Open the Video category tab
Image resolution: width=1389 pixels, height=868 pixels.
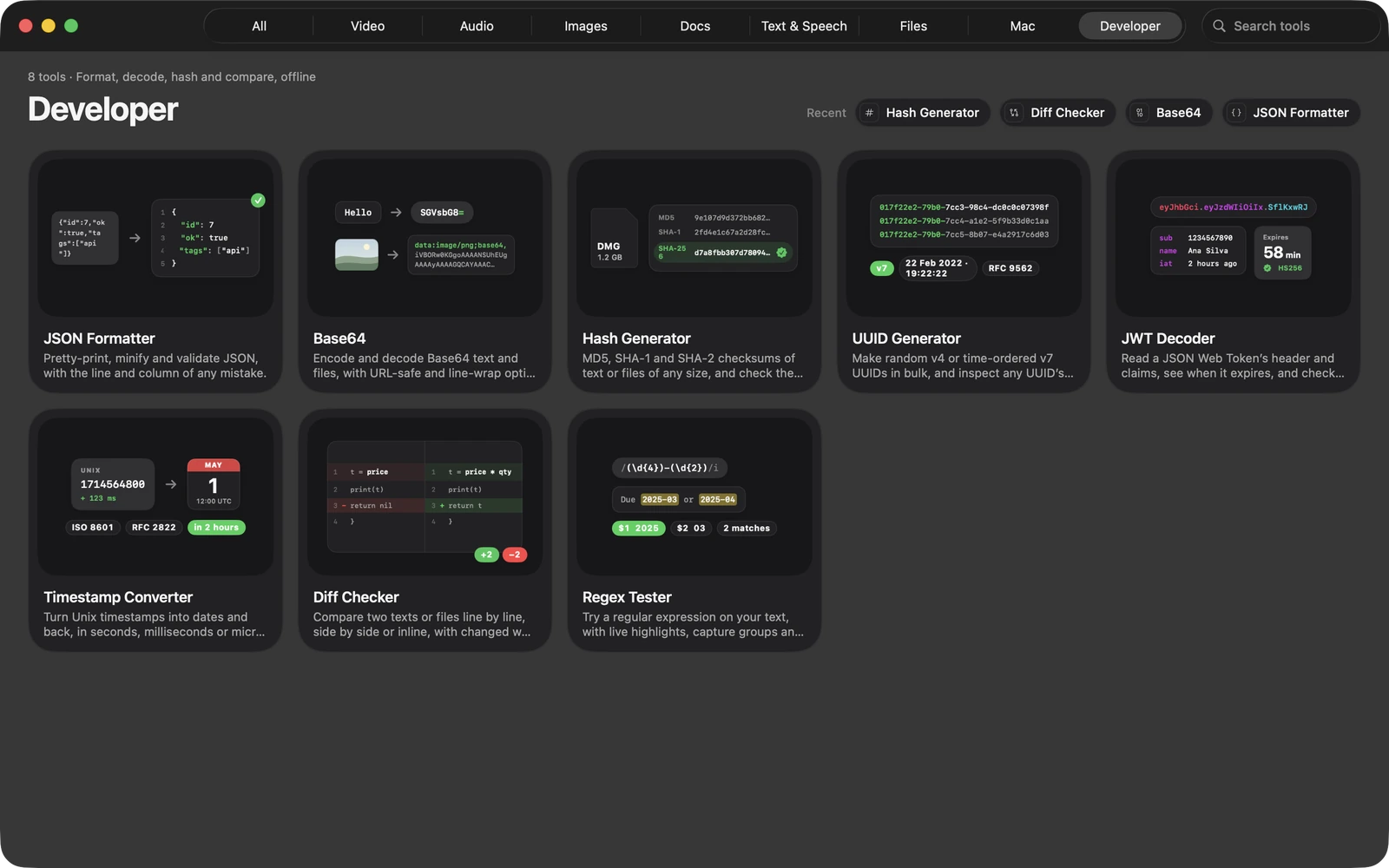[x=367, y=26]
